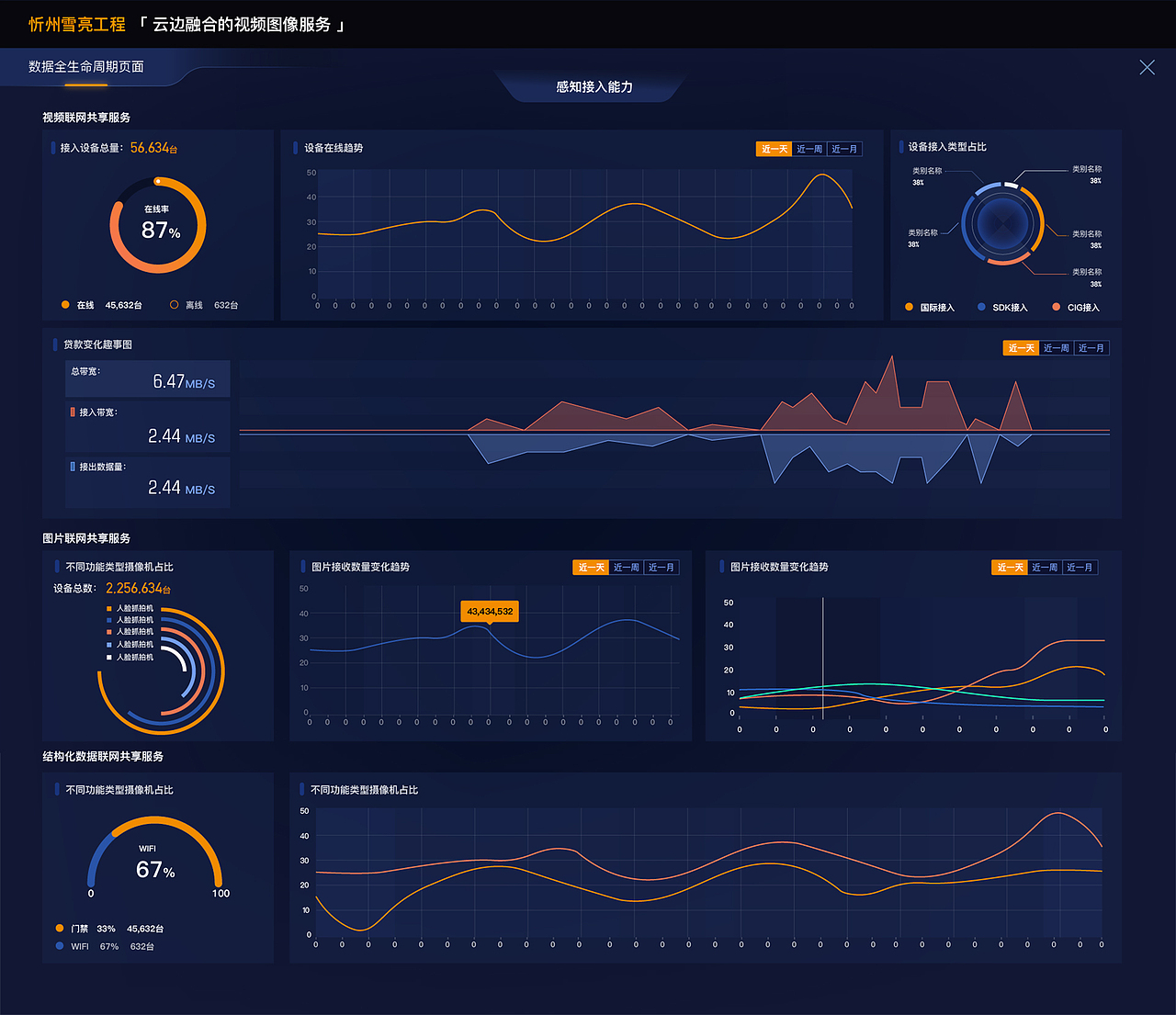1176x1015 pixels.
Task: Close the dashboard with the X icon
Action: pyautogui.click(x=1147, y=67)
